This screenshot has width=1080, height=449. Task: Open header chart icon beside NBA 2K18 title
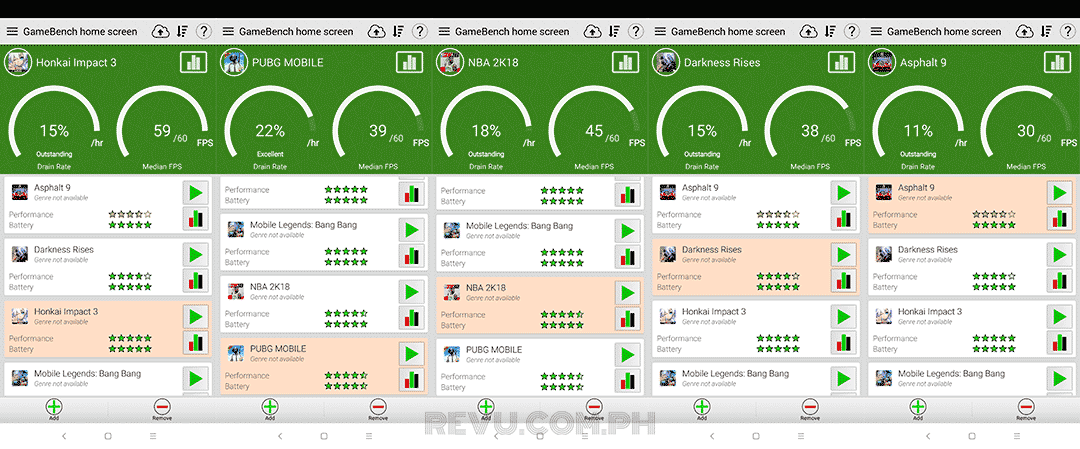(x=625, y=62)
